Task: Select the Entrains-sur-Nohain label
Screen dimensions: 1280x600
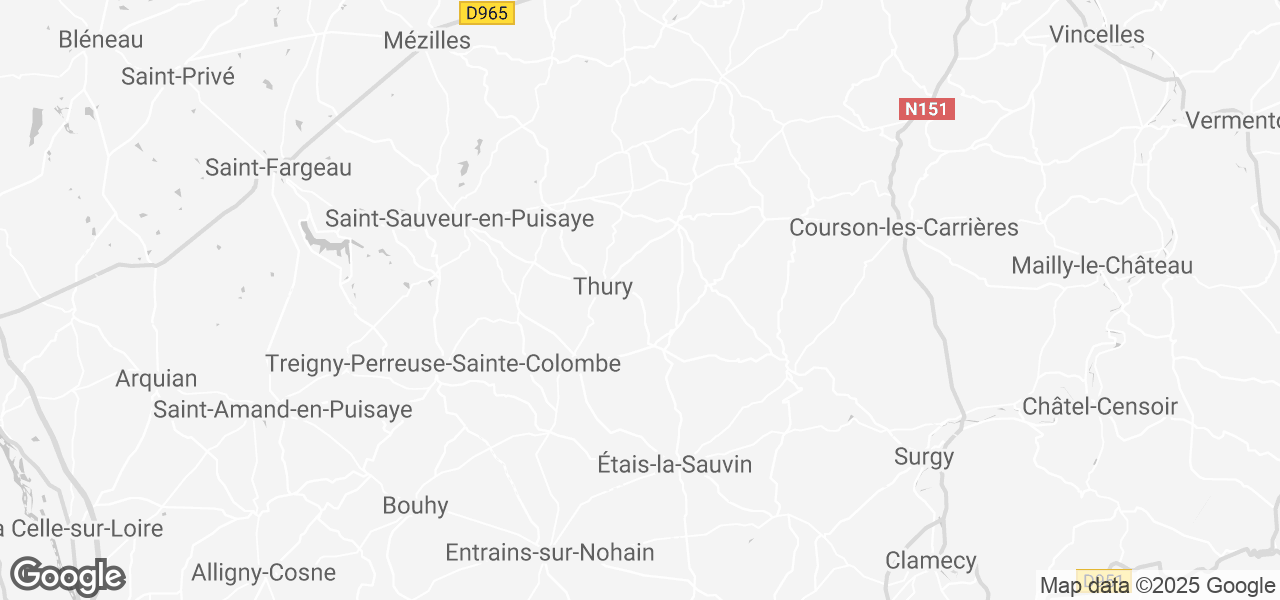Action: pyautogui.click(x=550, y=553)
